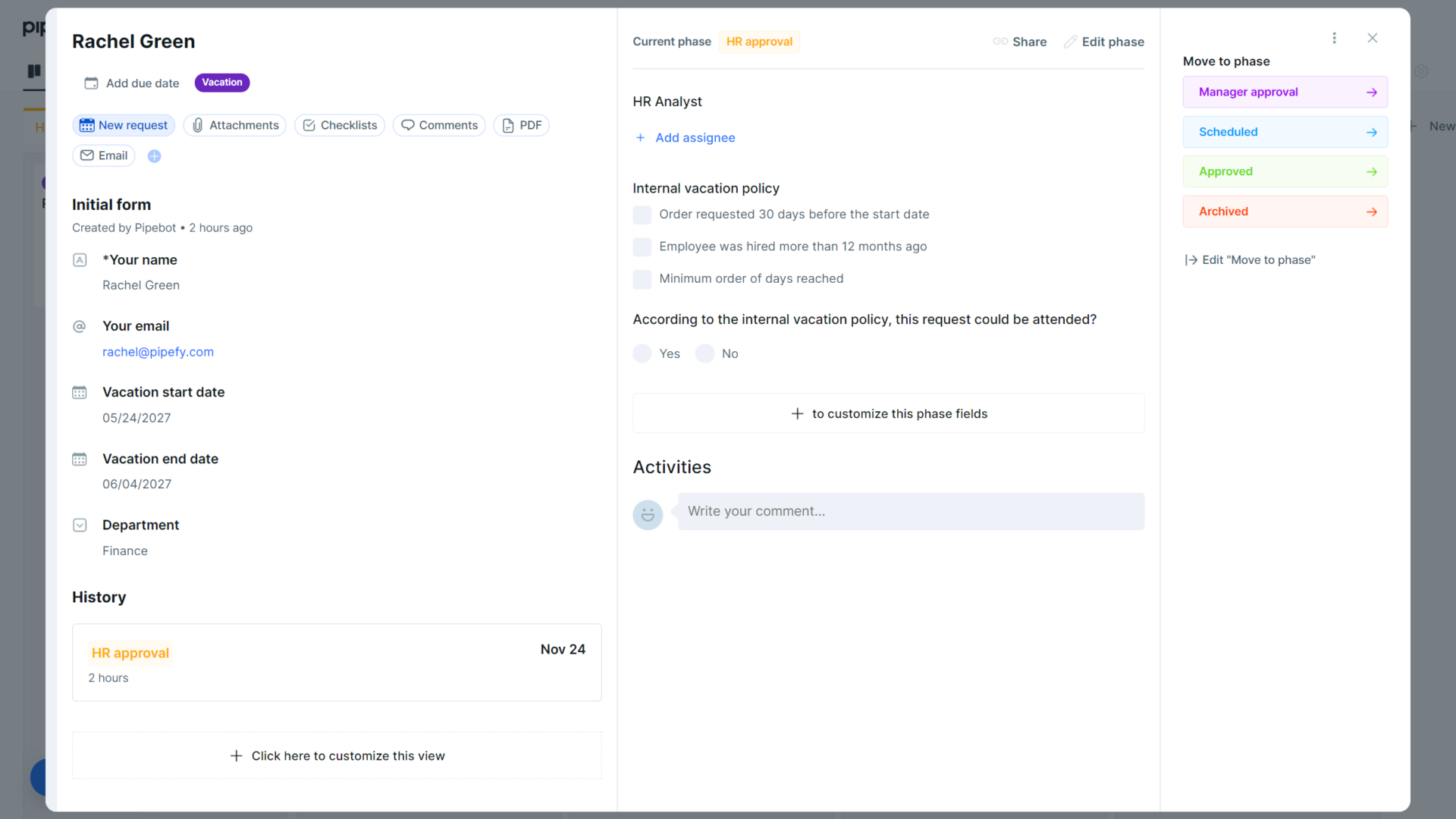Select Yes for vacation policy question
Screen dimensions: 1456x819
(642, 353)
